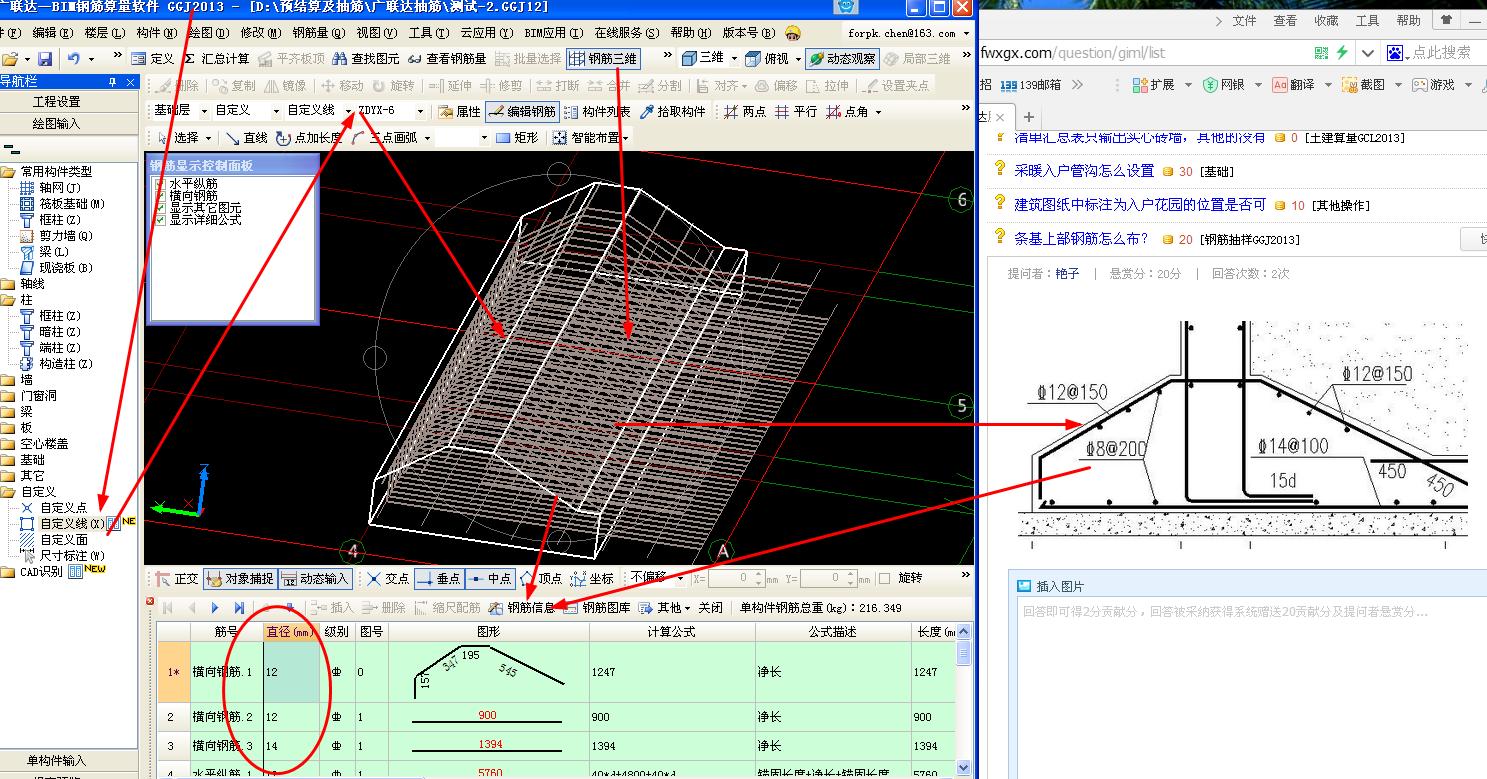This screenshot has width=1487, height=779.
Task: Open 云应用(Y) menu
Action: pyautogui.click(x=487, y=33)
